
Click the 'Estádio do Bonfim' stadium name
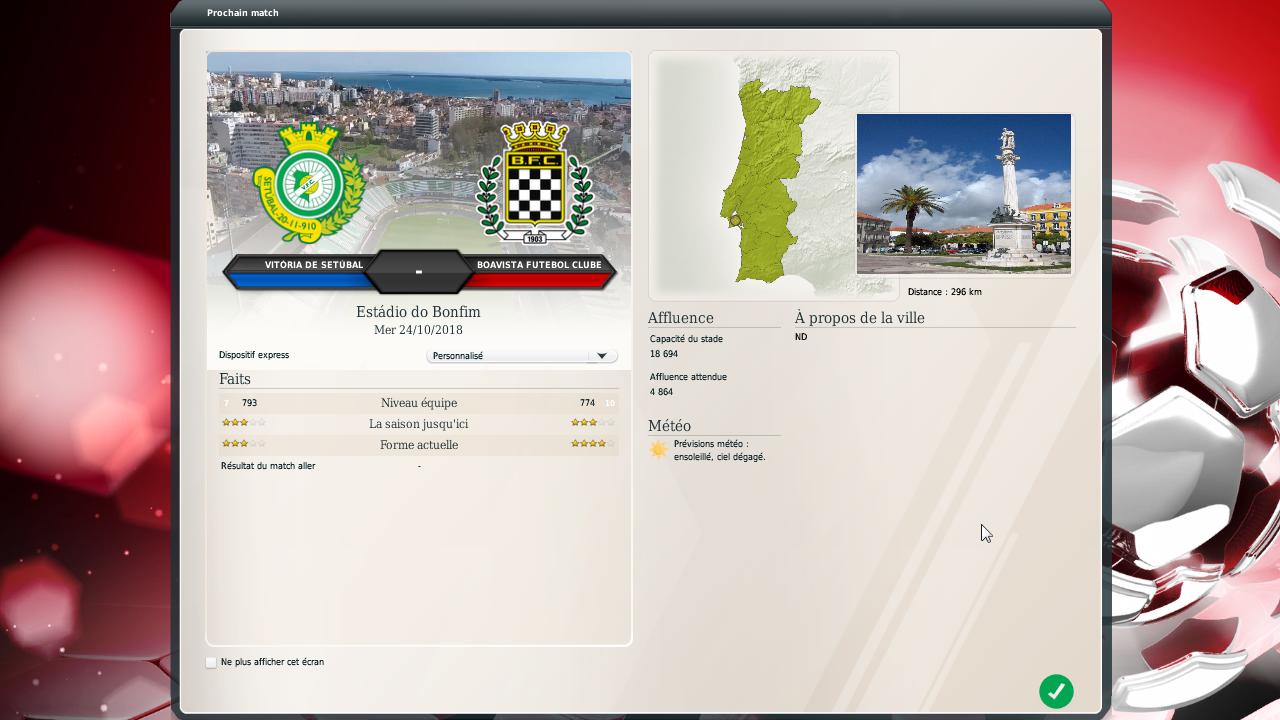pyautogui.click(x=418, y=312)
